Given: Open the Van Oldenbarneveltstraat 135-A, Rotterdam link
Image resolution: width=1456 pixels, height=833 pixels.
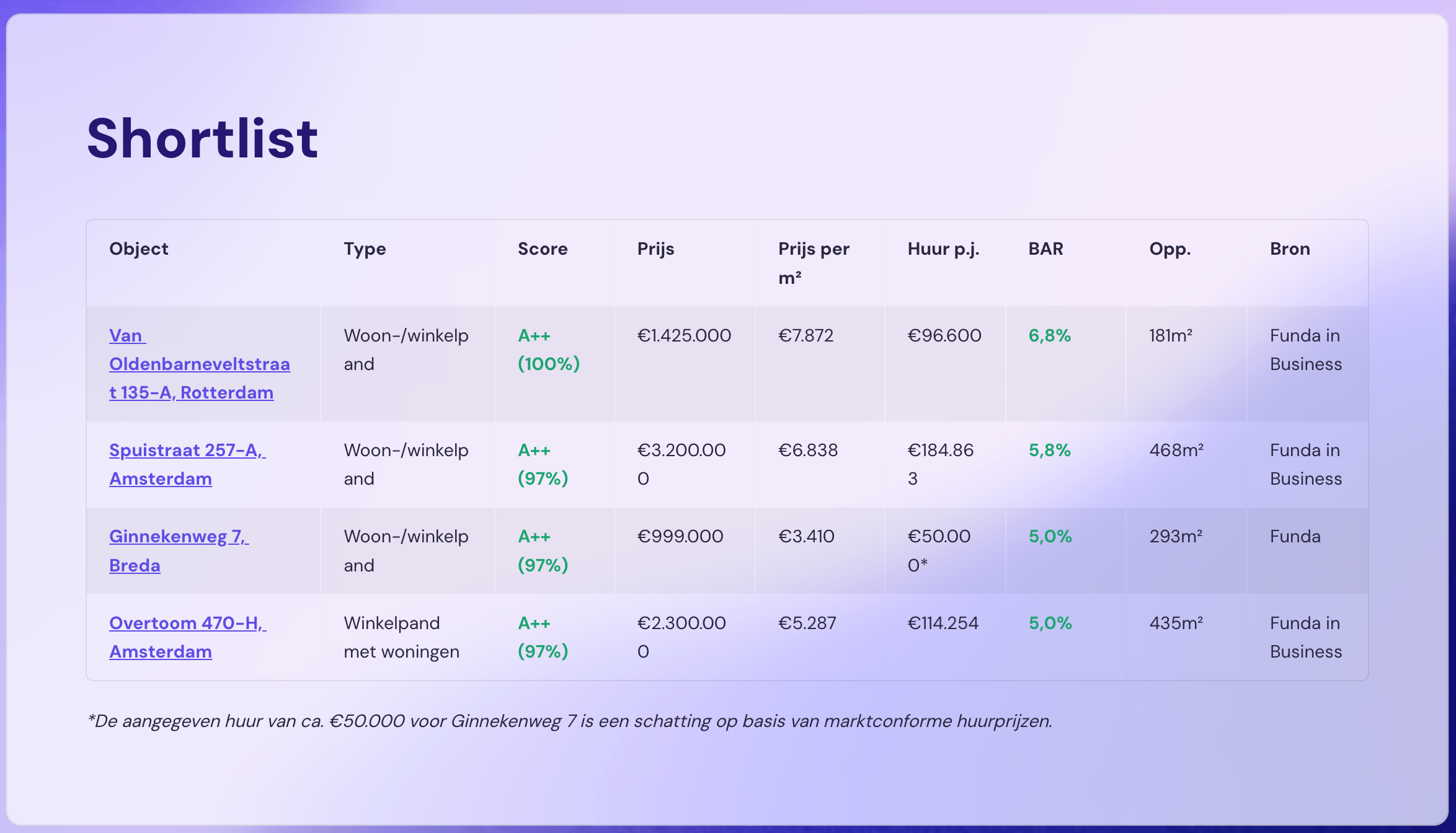Looking at the screenshot, I should [199, 364].
